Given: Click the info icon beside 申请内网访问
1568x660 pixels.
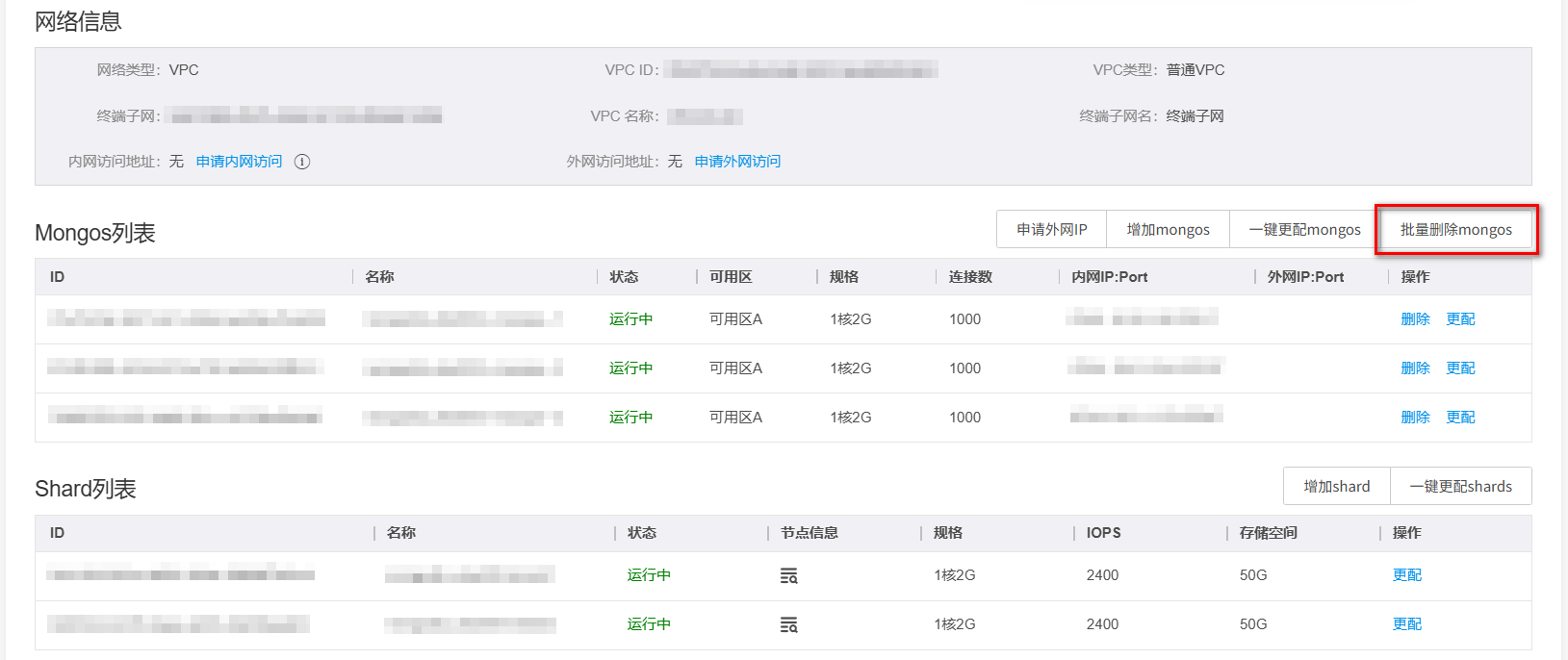Looking at the screenshot, I should (x=302, y=162).
